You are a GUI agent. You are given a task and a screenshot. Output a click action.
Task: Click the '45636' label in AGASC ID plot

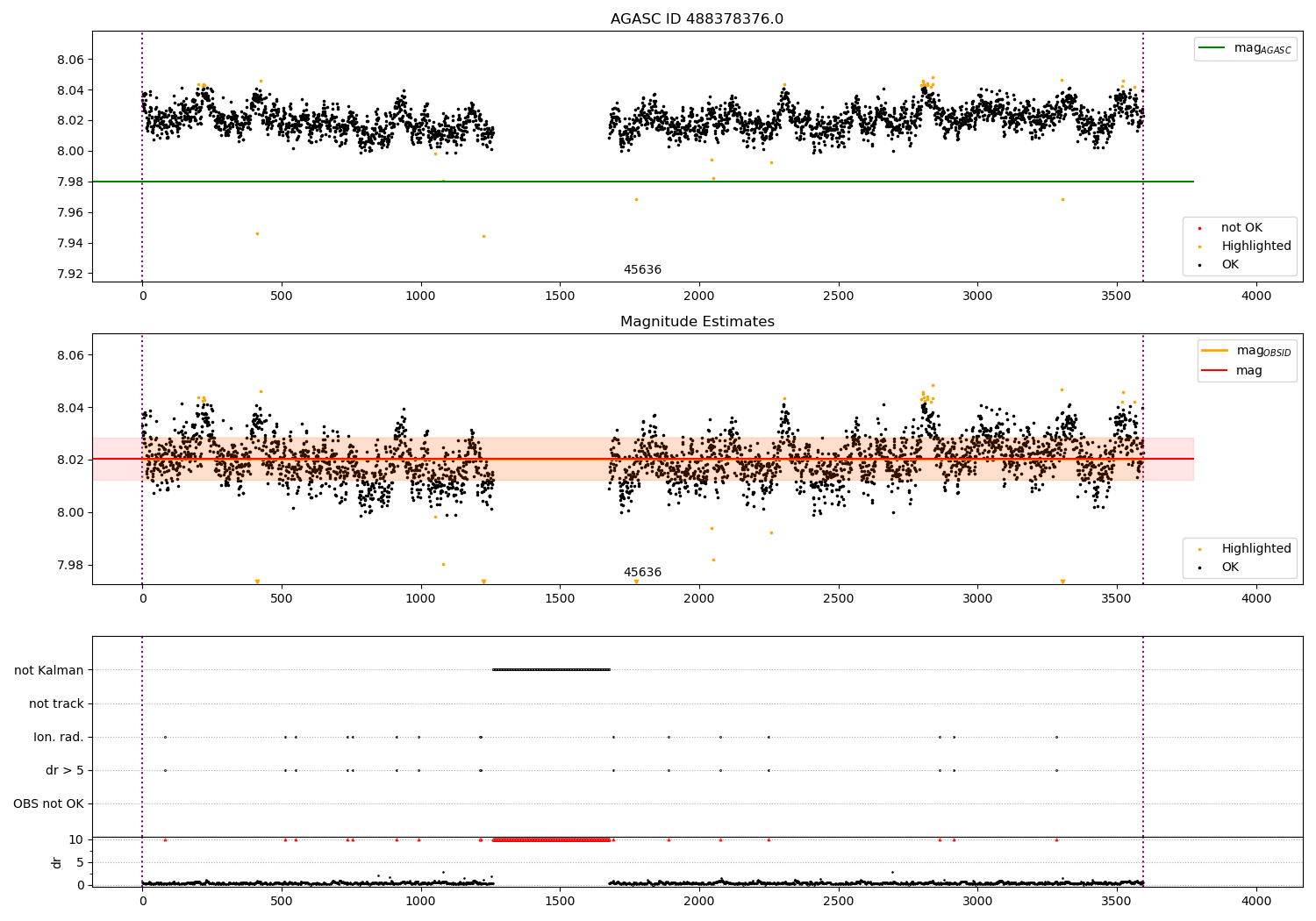[642, 270]
